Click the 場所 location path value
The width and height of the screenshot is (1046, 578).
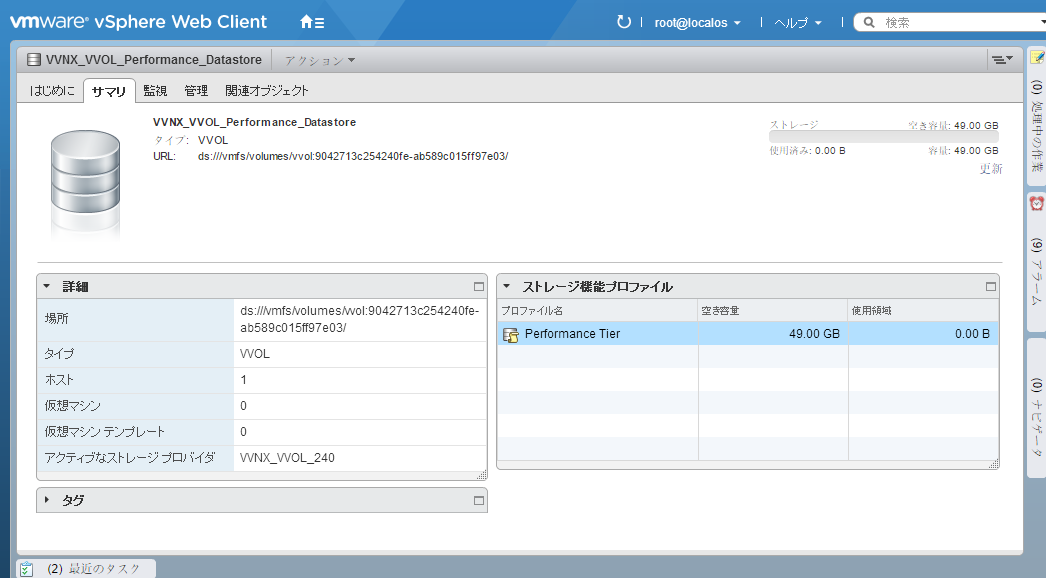coord(360,319)
